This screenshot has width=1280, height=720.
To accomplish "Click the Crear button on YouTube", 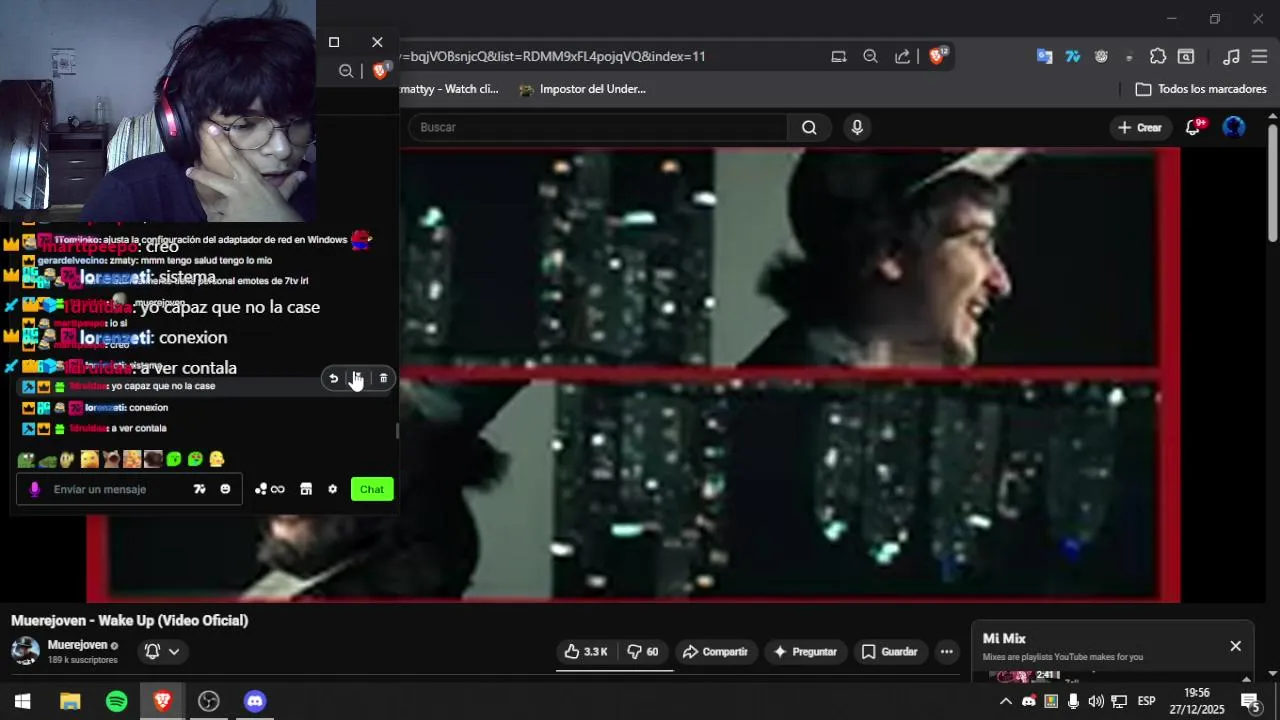I will tap(1140, 127).
